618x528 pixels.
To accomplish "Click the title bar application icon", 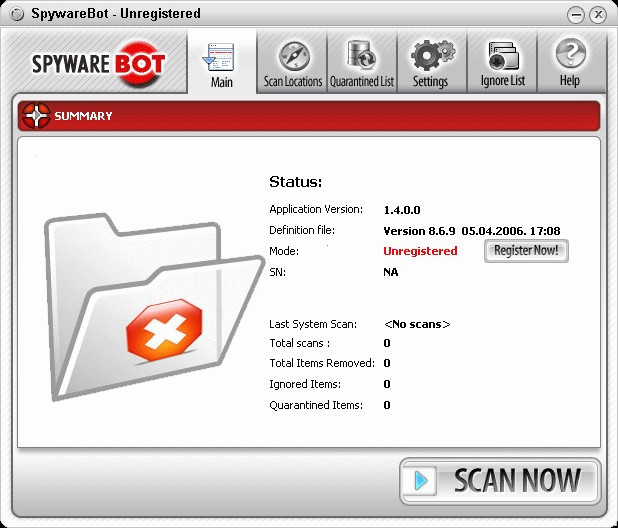I will (x=17, y=15).
